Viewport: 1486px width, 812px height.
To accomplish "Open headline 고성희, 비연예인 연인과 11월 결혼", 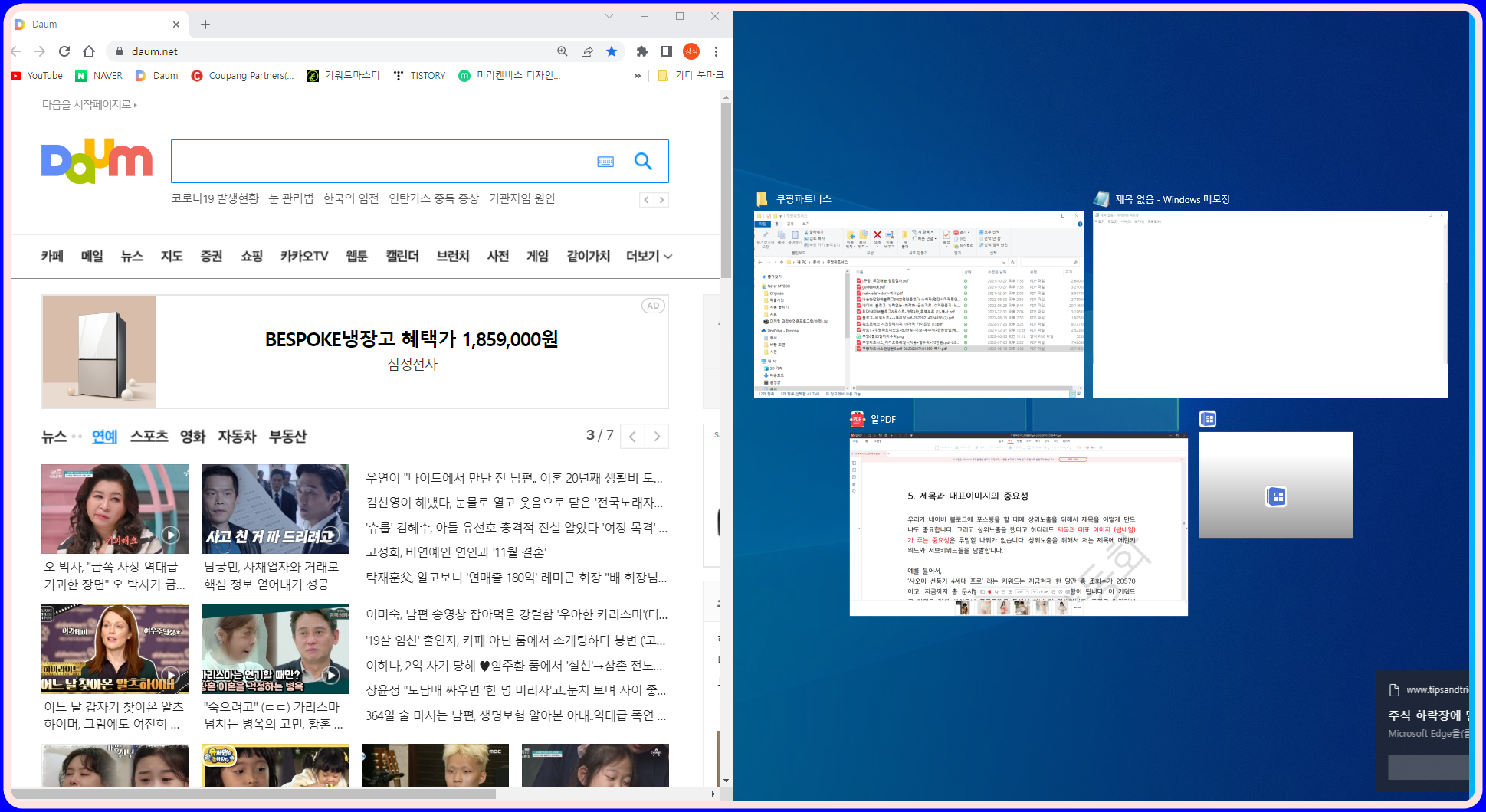I will [455, 552].
